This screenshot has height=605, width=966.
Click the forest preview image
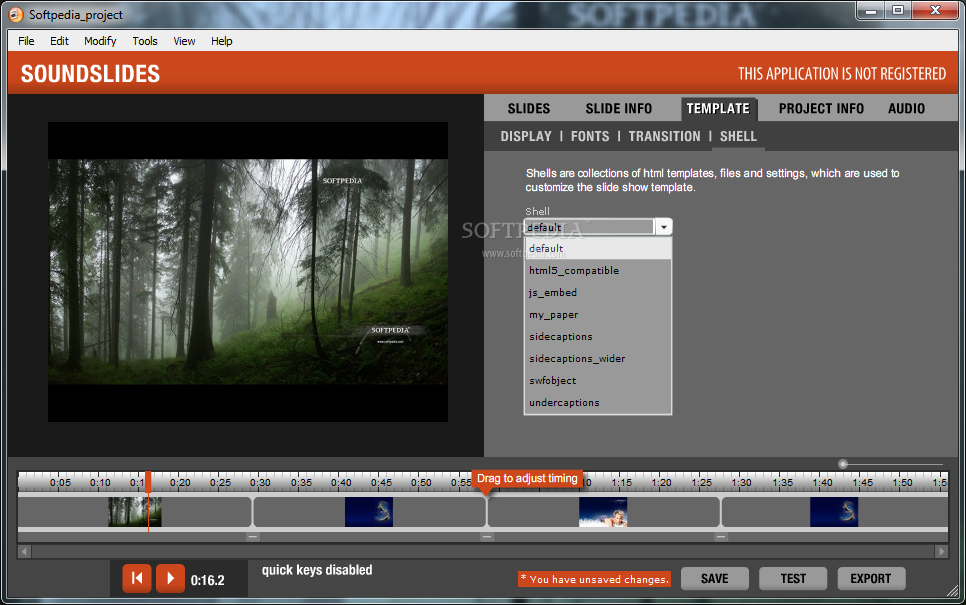pyautogui.click(x=248, y=272)
